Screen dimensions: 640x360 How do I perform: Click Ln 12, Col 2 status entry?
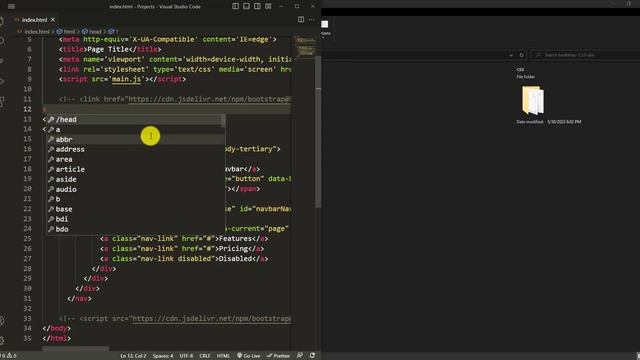(133, 356)
